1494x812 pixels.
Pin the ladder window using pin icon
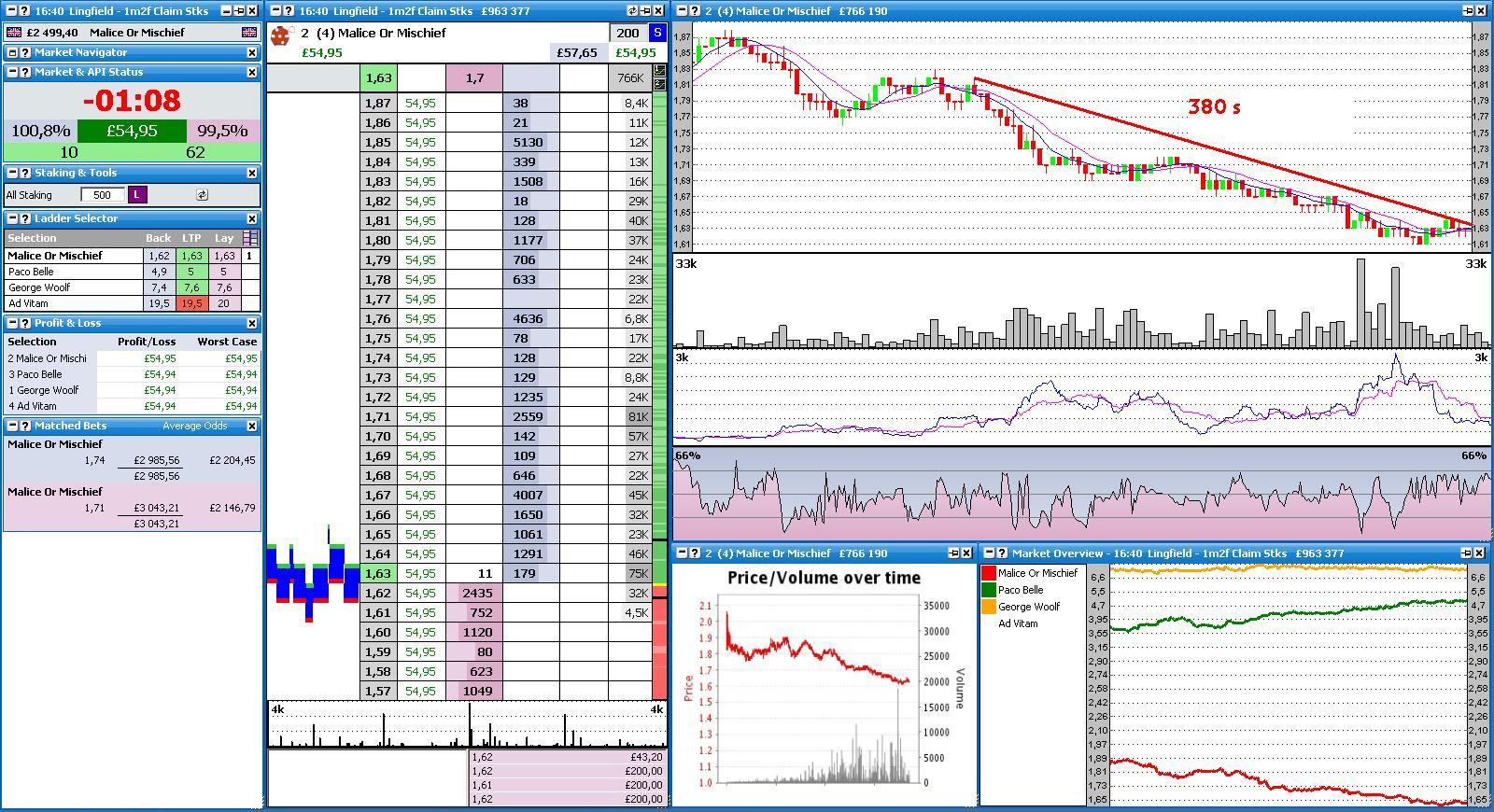pos(645,11)
